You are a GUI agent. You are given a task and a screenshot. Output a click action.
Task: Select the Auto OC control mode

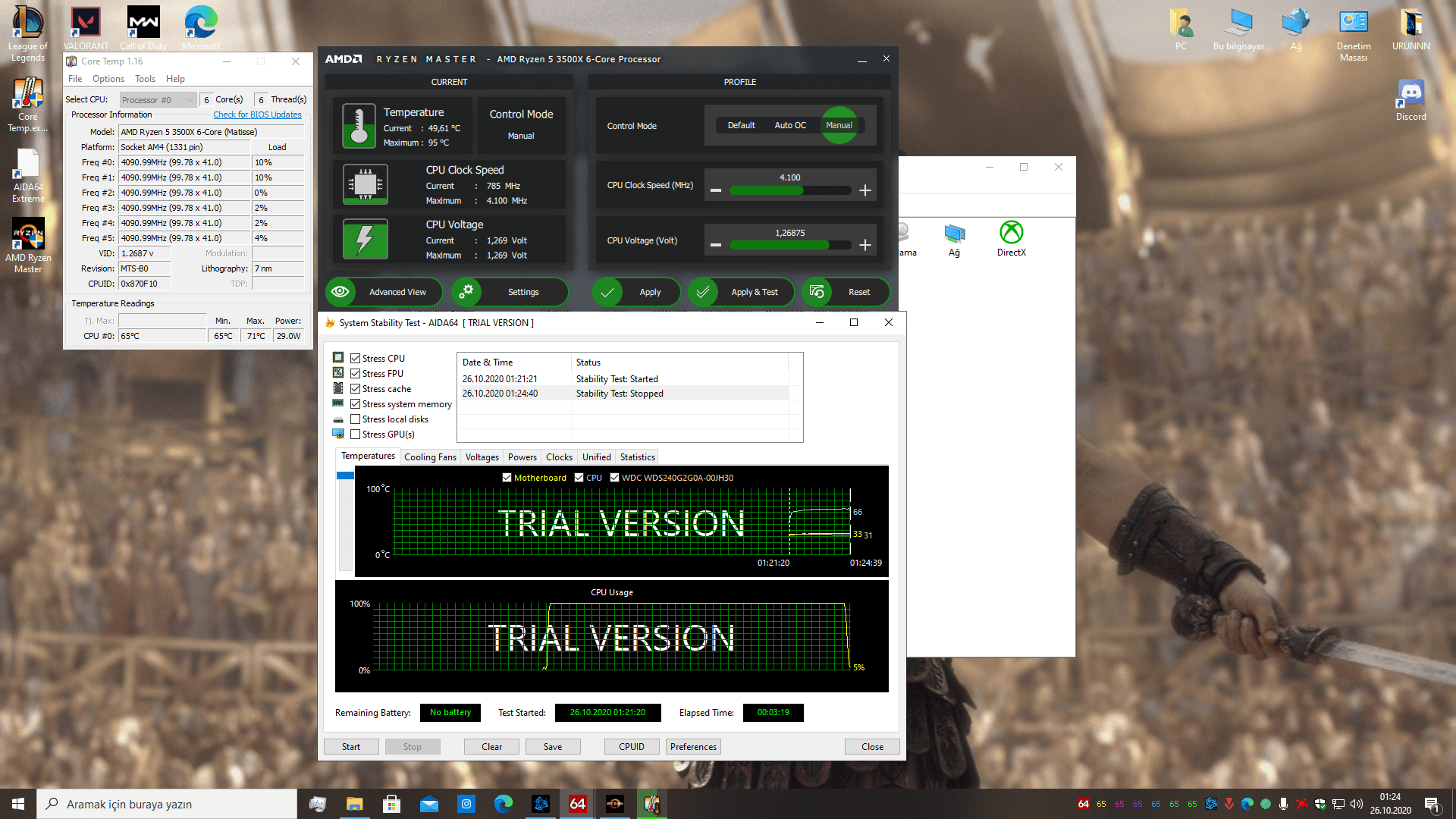tap(789, 126)
